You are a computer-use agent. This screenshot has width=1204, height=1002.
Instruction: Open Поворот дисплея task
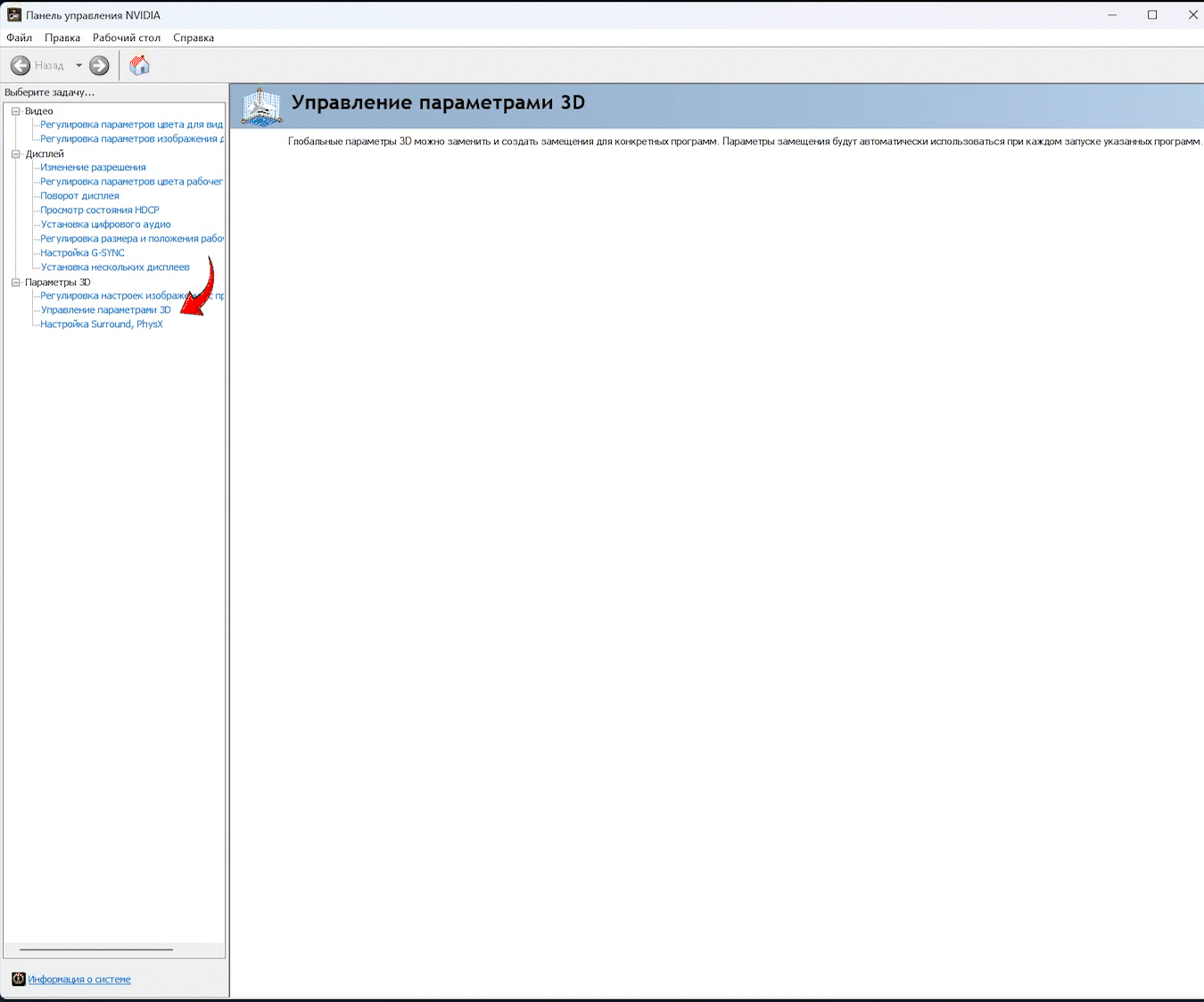tap(79, 196)
